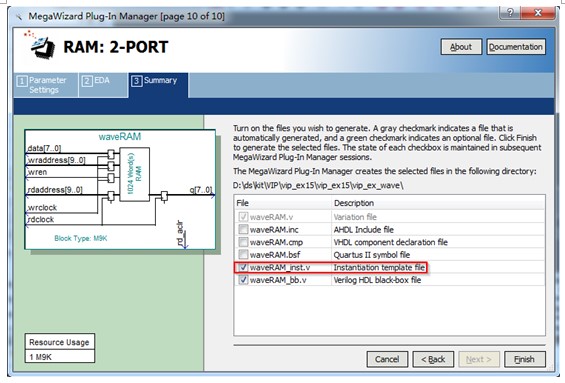The image size is (565, 383).
Task: Click the Finish button
Action: [524, 359]
